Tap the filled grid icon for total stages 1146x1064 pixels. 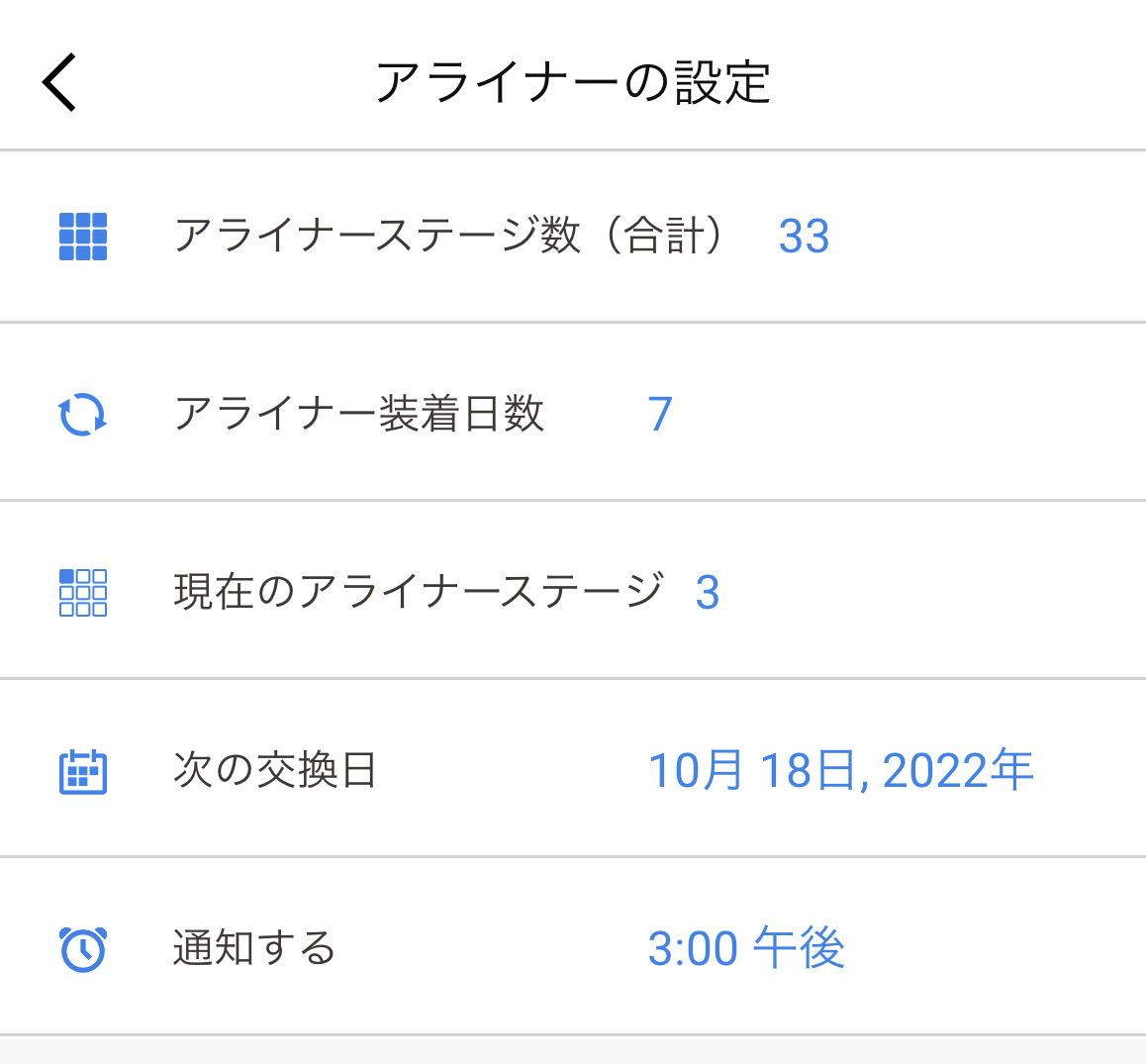[x=82, y=236]
